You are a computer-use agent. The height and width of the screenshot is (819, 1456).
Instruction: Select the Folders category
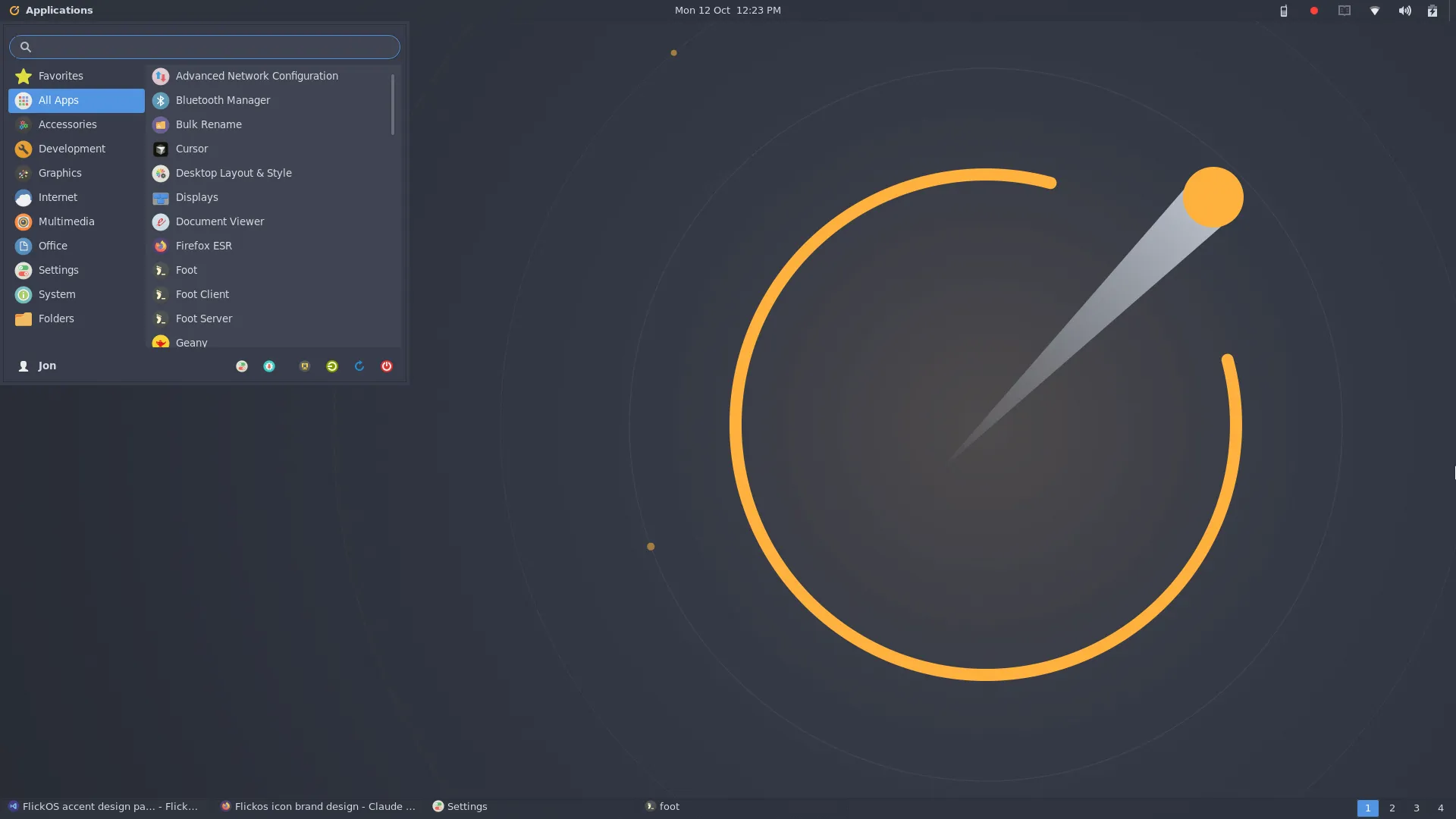pyautogui.click(x=77, y=318)
